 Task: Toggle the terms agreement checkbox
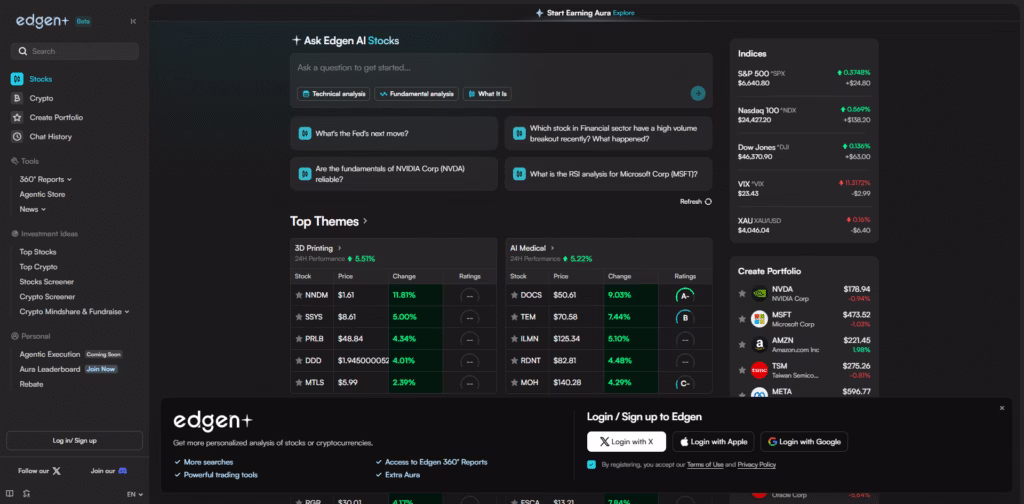pyautogui.click(x=592, y=465)
